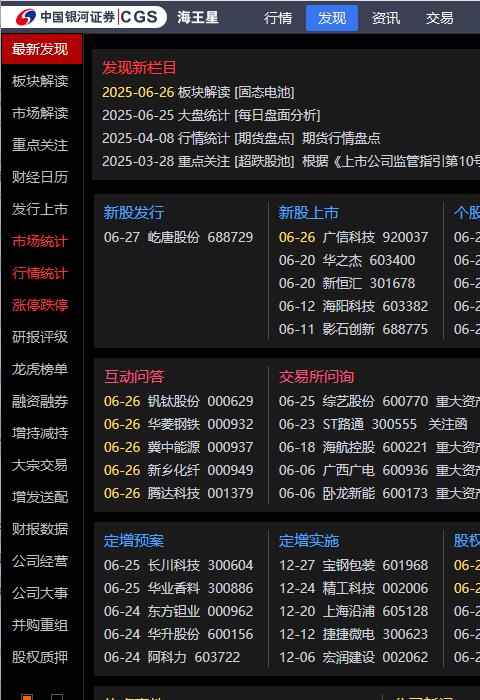This screenshot has height=700, width=480.
Task: Click the 海王星 title label
Action: [198, 17]
